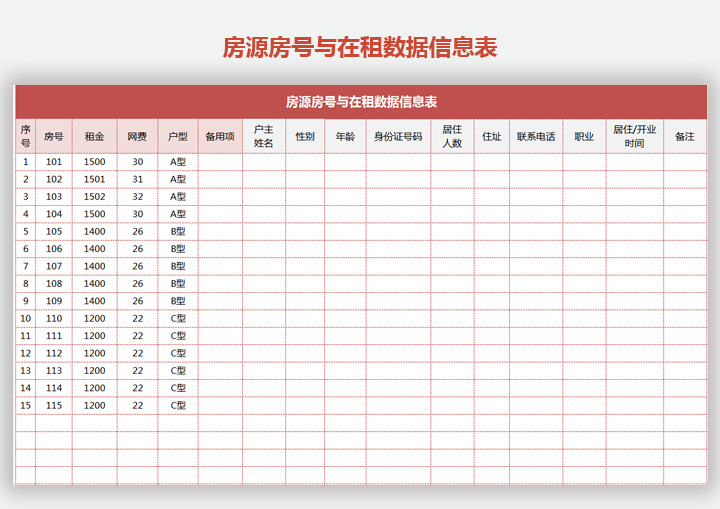Select unit type B型 in room 106 row
The height and width of the screenshot is (509, 720).
[x=178, y=249]
